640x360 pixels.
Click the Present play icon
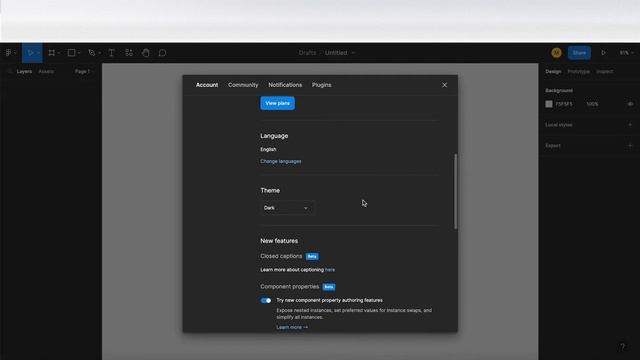[603, 53]
